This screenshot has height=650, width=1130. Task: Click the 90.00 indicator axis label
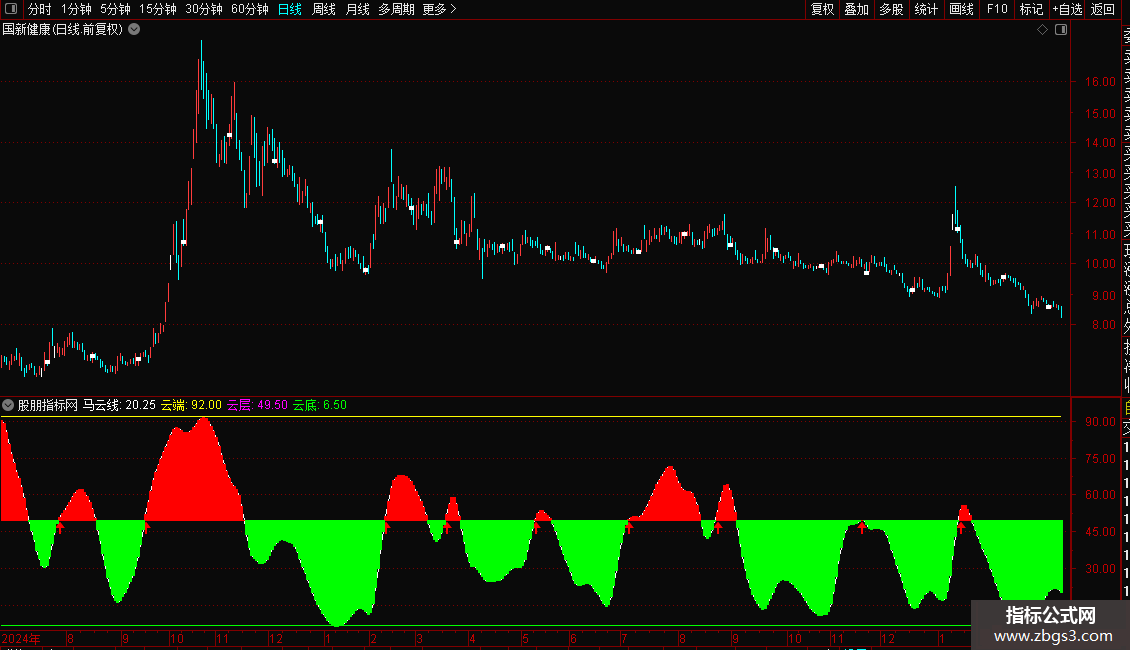1100,422
